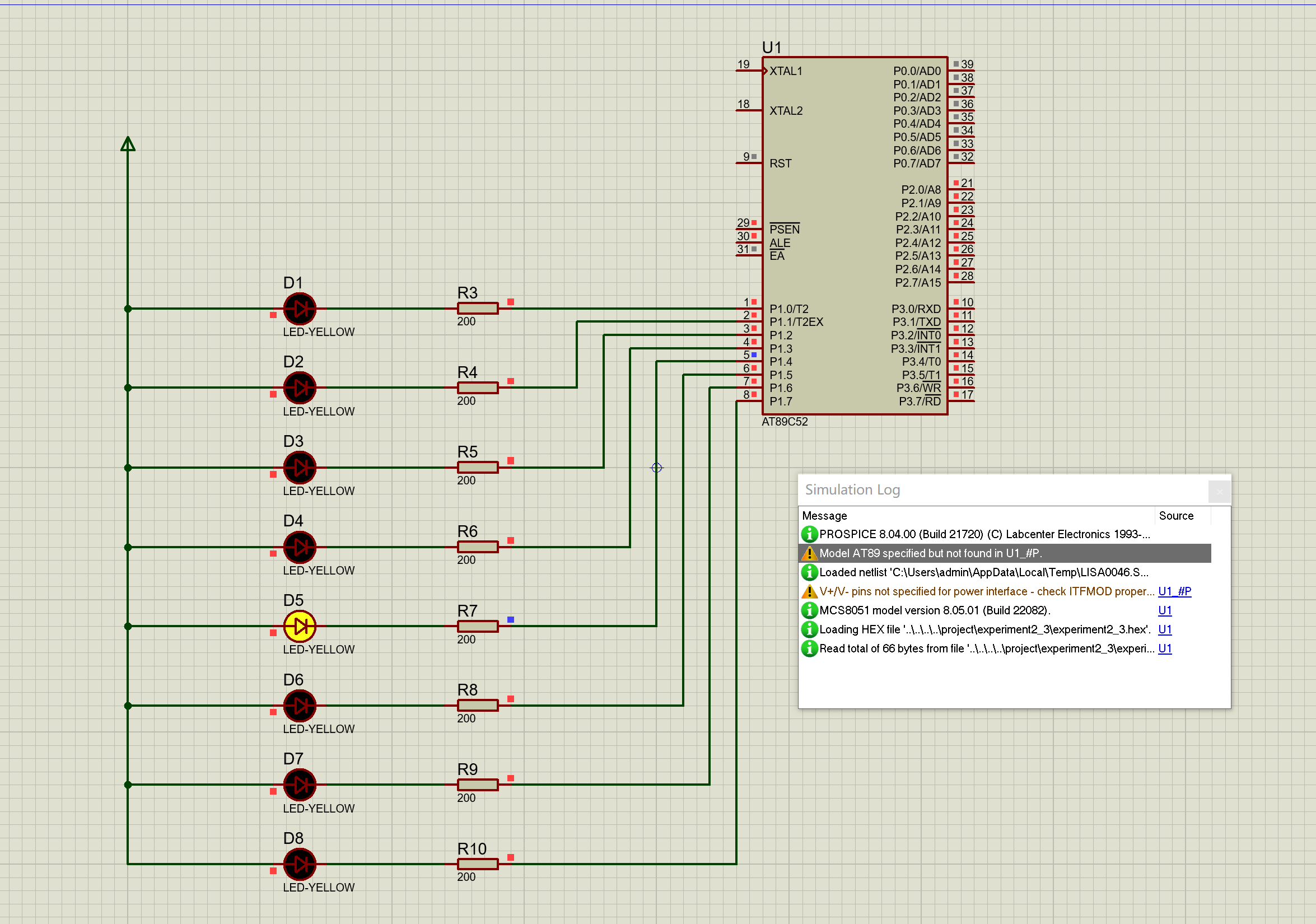Open U1 link on MCS8051 model row
The image size is (1316, 924).
(x=1165, y=610)
